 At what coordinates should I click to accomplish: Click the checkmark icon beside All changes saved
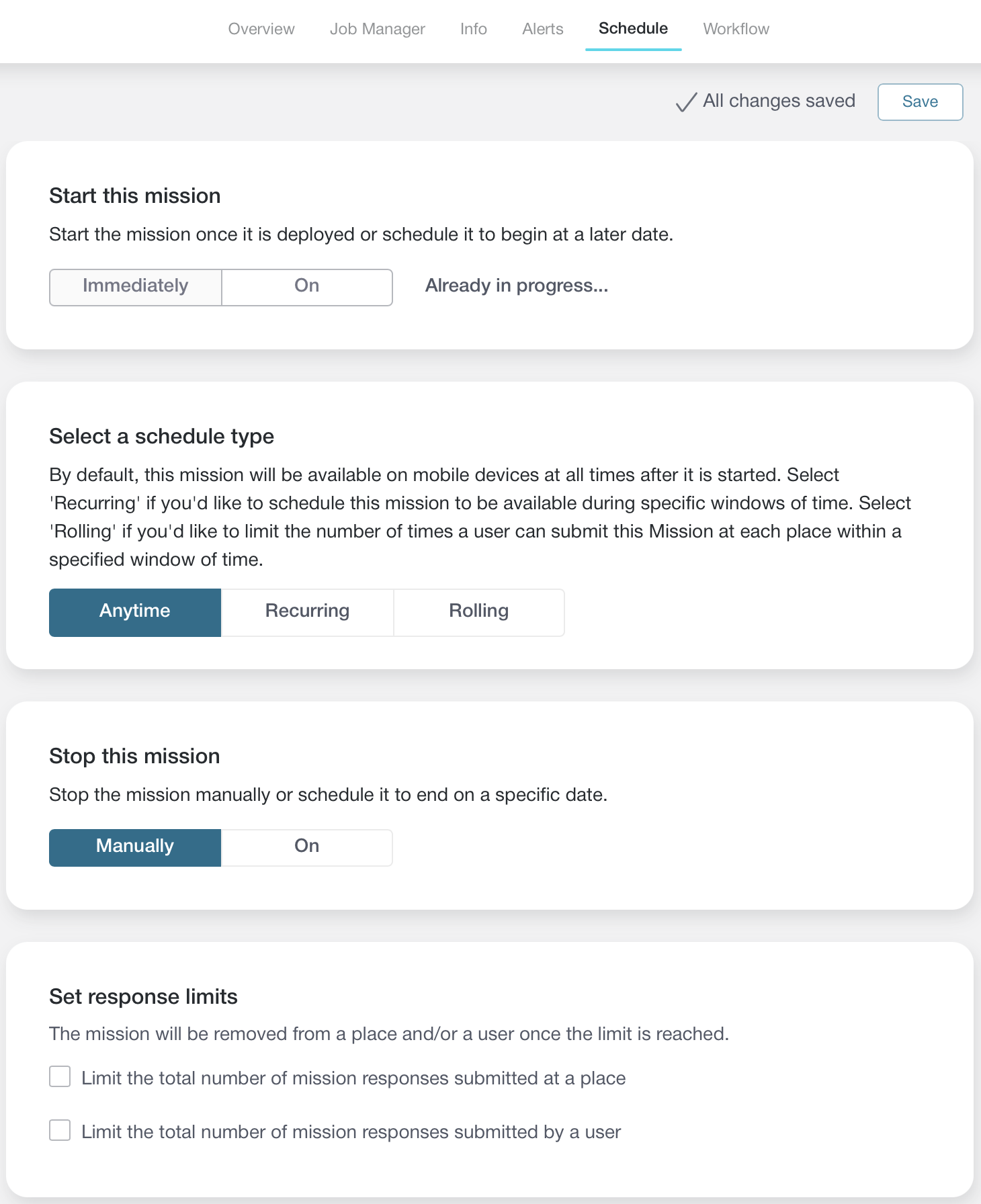click(x=686, y=102)
